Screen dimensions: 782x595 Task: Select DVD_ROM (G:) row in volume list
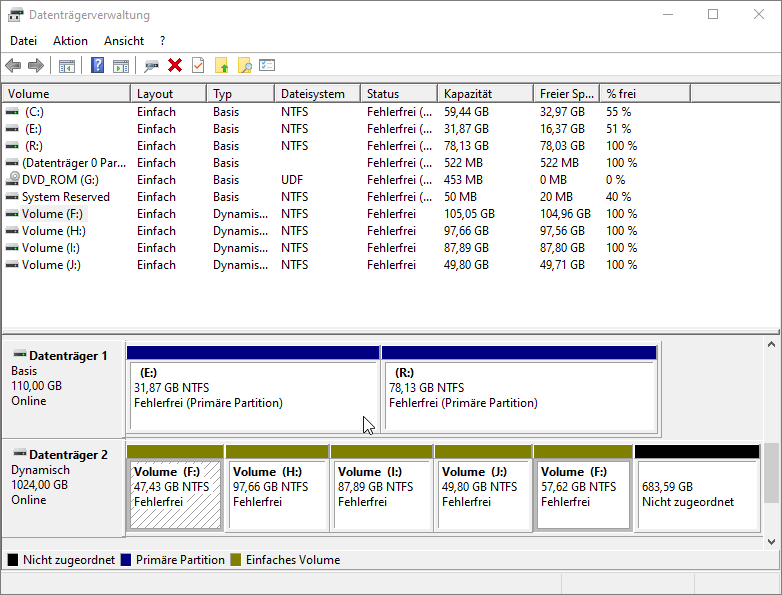point(60,180)
